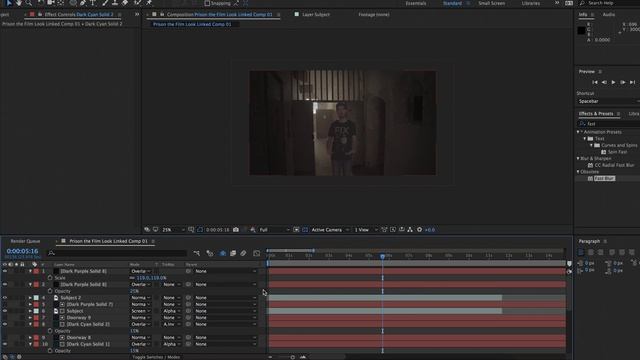
Task: Collapse Blur & Sharpen category
Action: pos(578,158)
